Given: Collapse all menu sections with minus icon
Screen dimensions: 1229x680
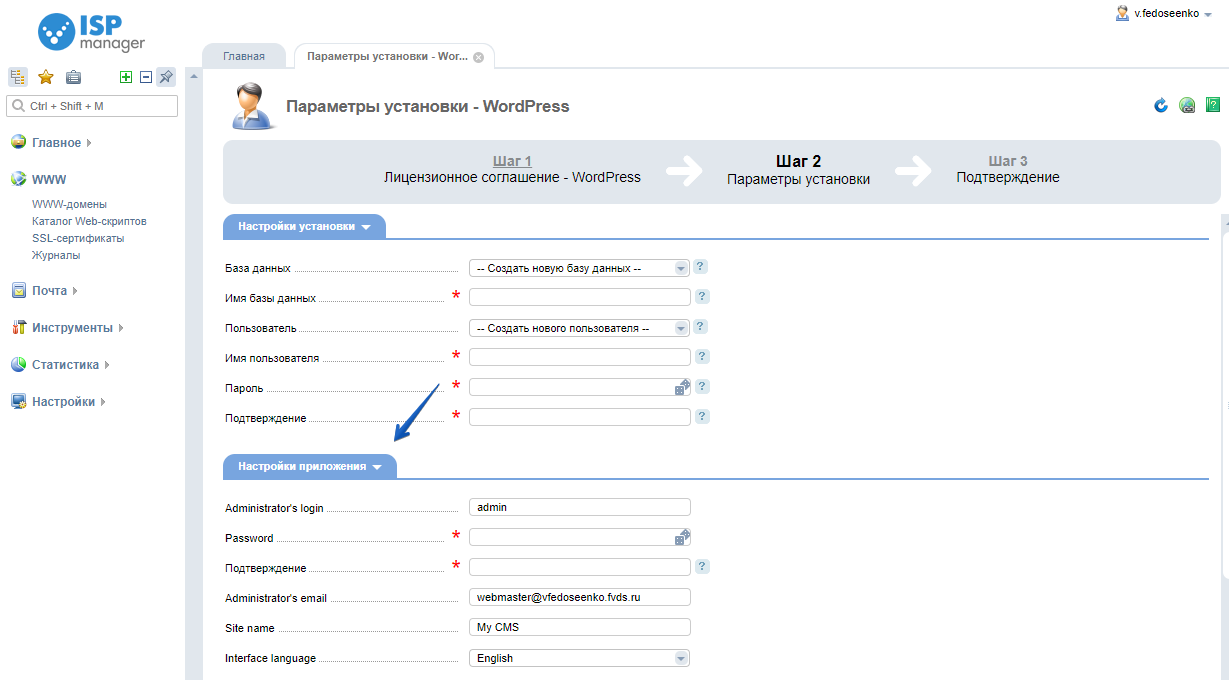Looking at the screenshot, I should (146, 77).
